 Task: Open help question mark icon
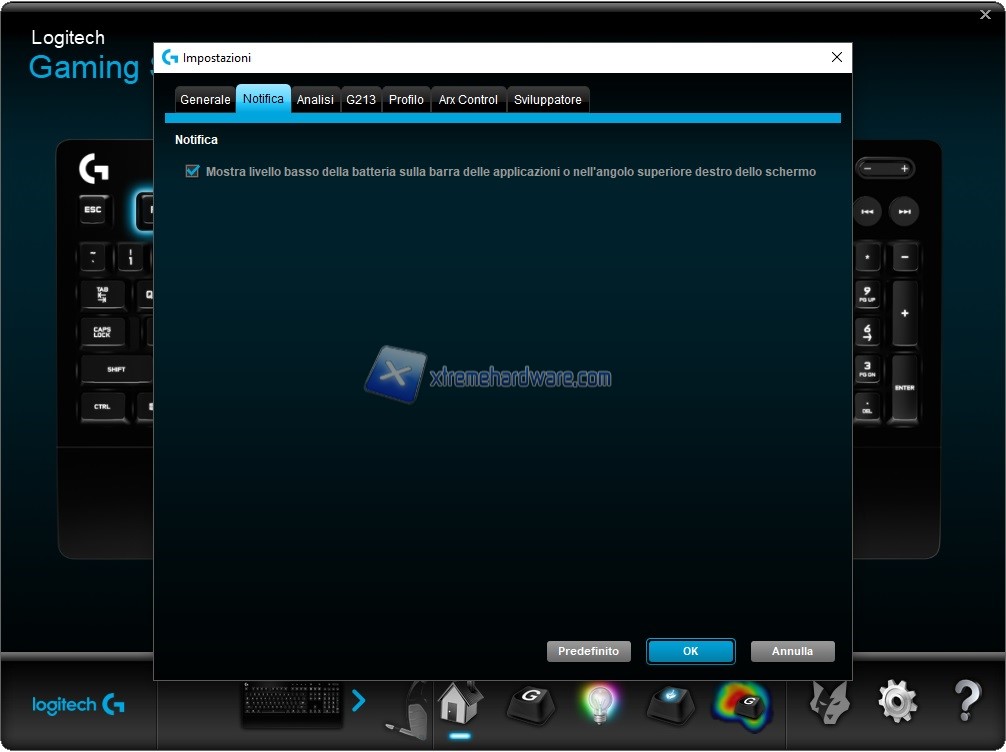pyautogui.click(x=966, y=702)
